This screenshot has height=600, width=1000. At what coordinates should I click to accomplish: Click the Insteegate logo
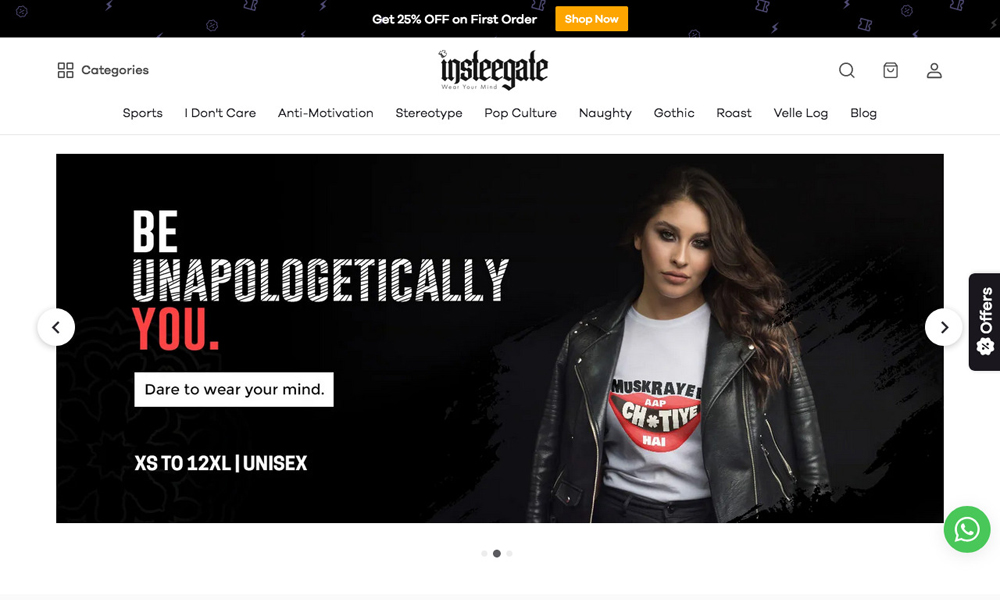point(493,70)
